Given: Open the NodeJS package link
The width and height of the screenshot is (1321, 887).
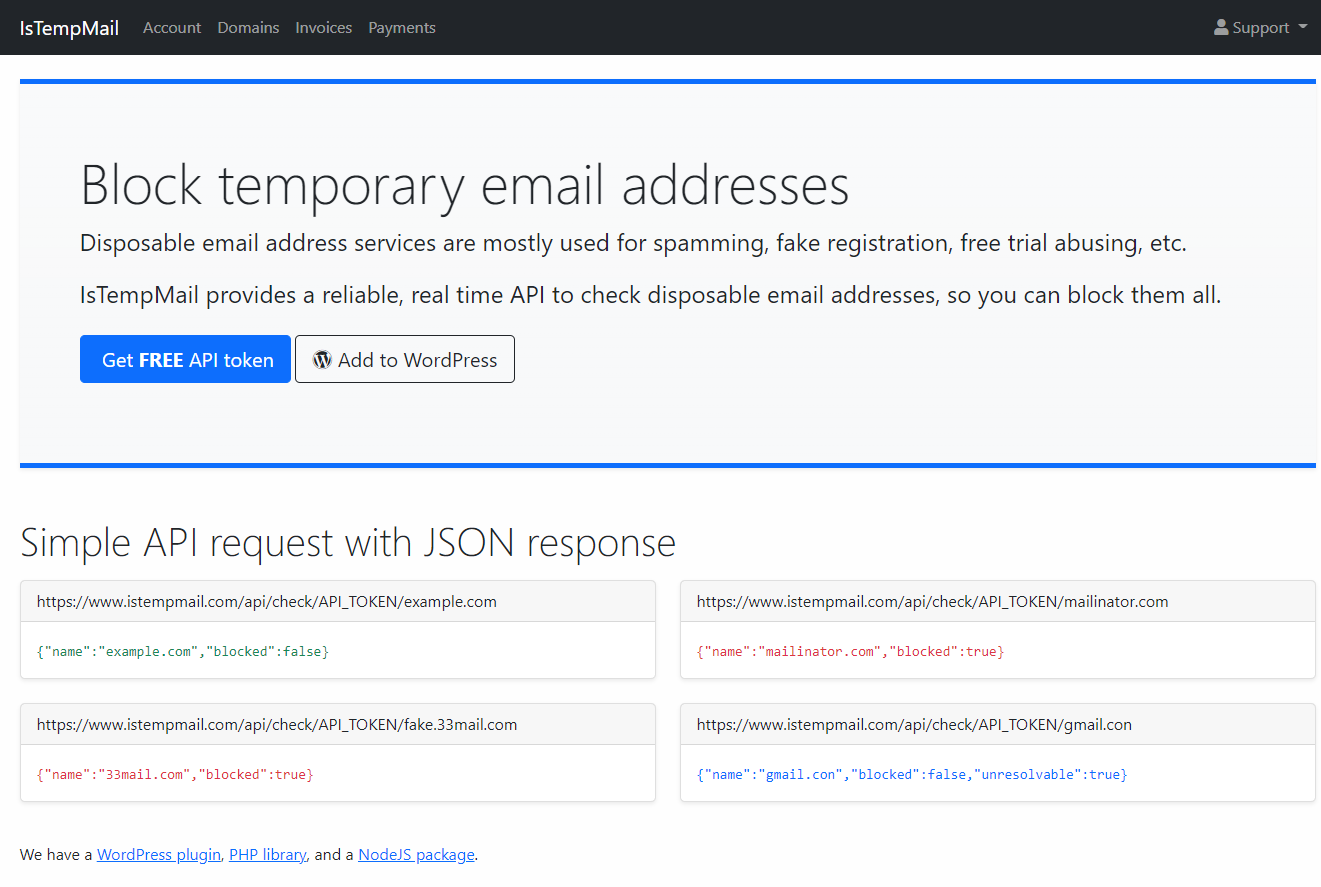Looking at the screenshot, I should point(415,854).
